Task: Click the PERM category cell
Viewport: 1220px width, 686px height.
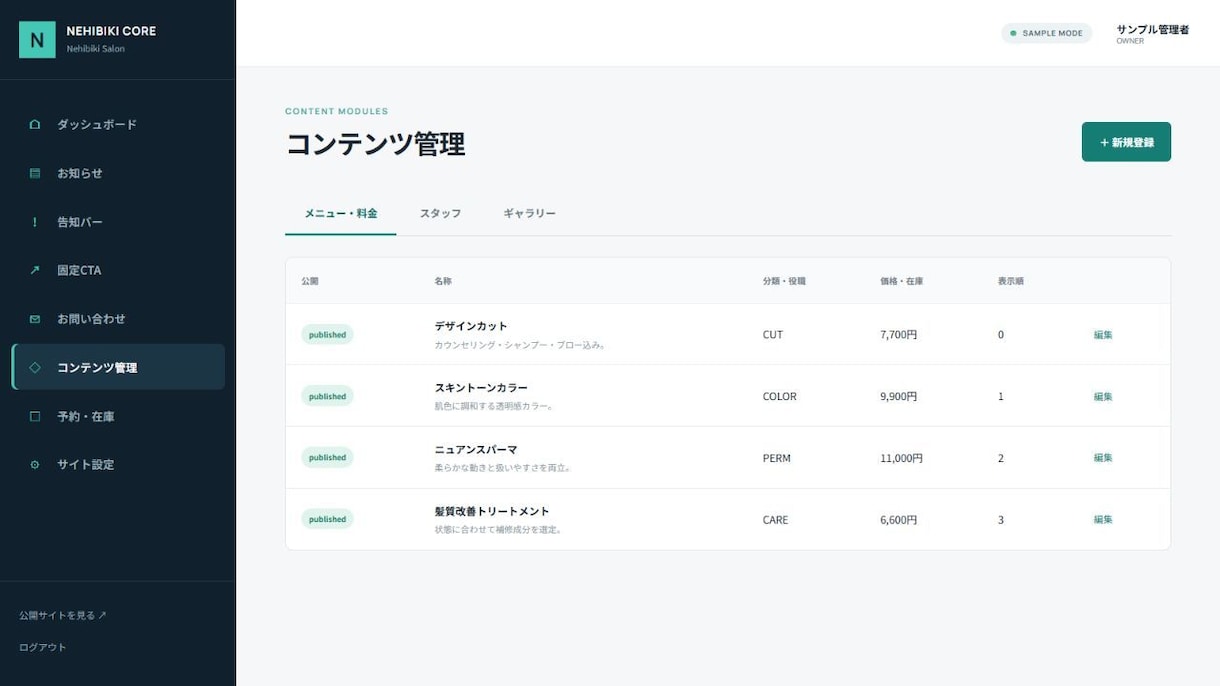Action: tap(777, 458)
